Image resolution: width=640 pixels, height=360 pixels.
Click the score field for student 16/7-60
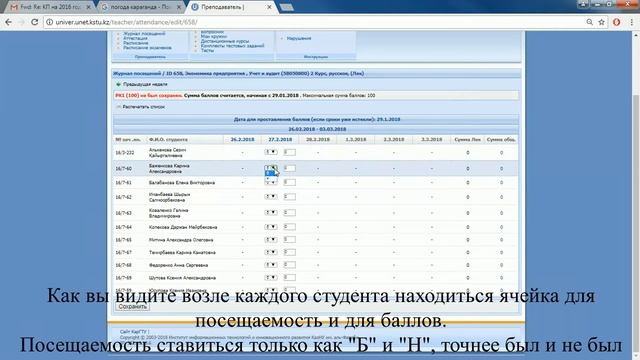pos(289,168)
